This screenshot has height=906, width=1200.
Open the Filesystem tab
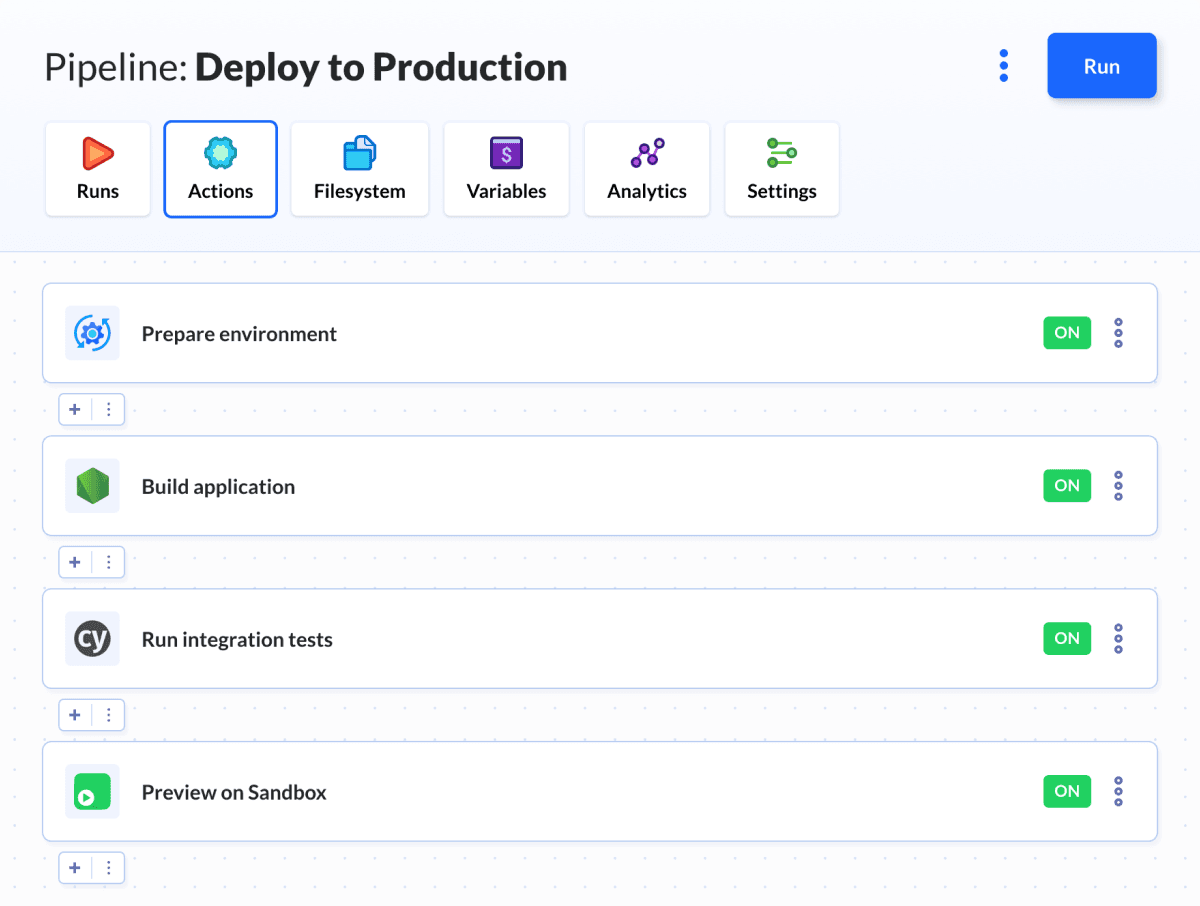pos(359,169)
